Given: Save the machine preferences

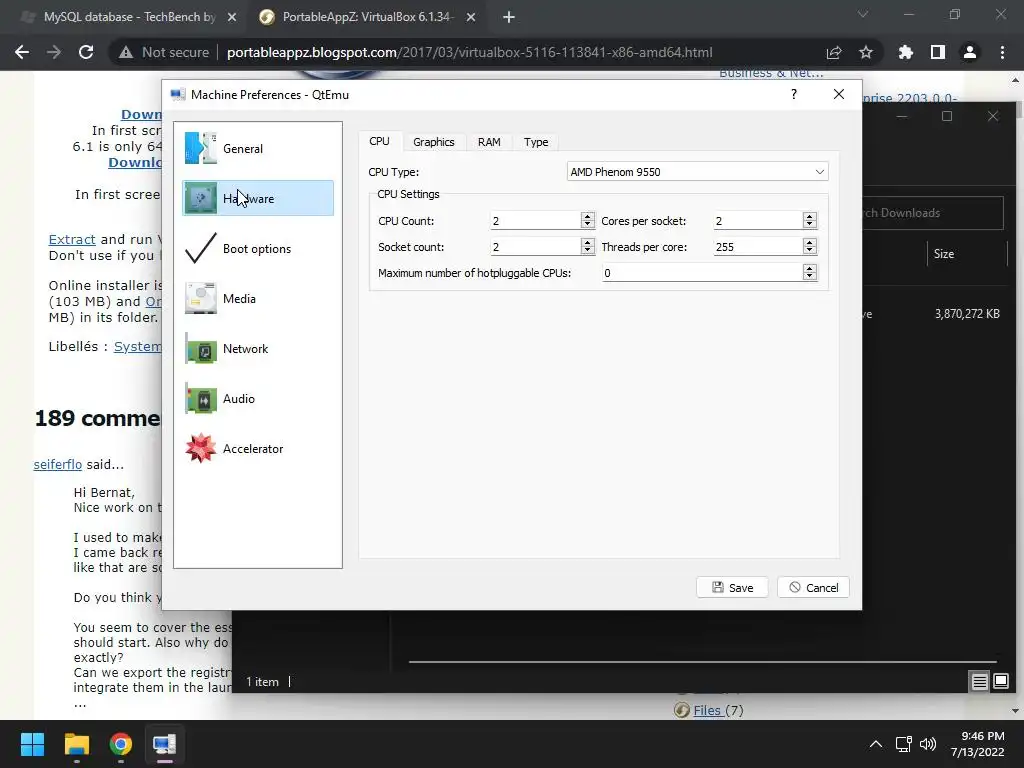Looking at the screenshot, I should tap(732, 588).
